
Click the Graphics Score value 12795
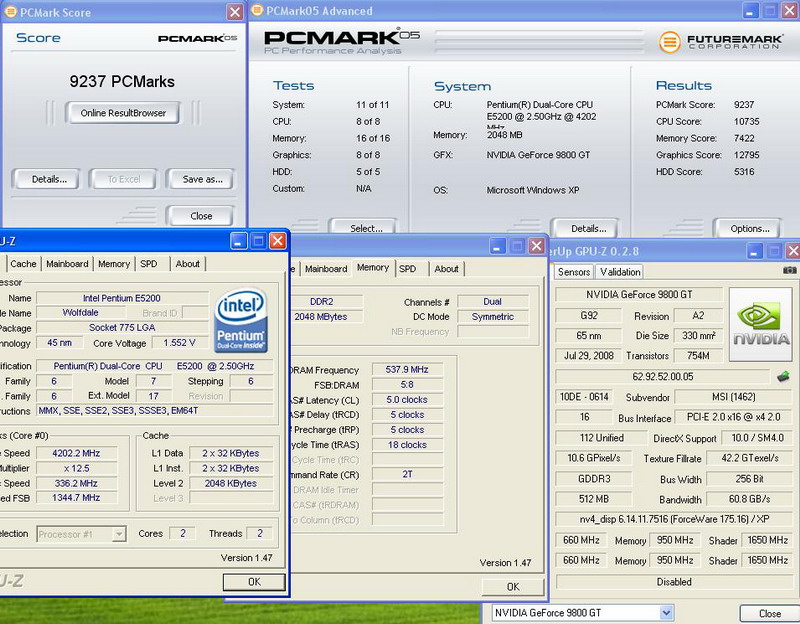point(746,155)
